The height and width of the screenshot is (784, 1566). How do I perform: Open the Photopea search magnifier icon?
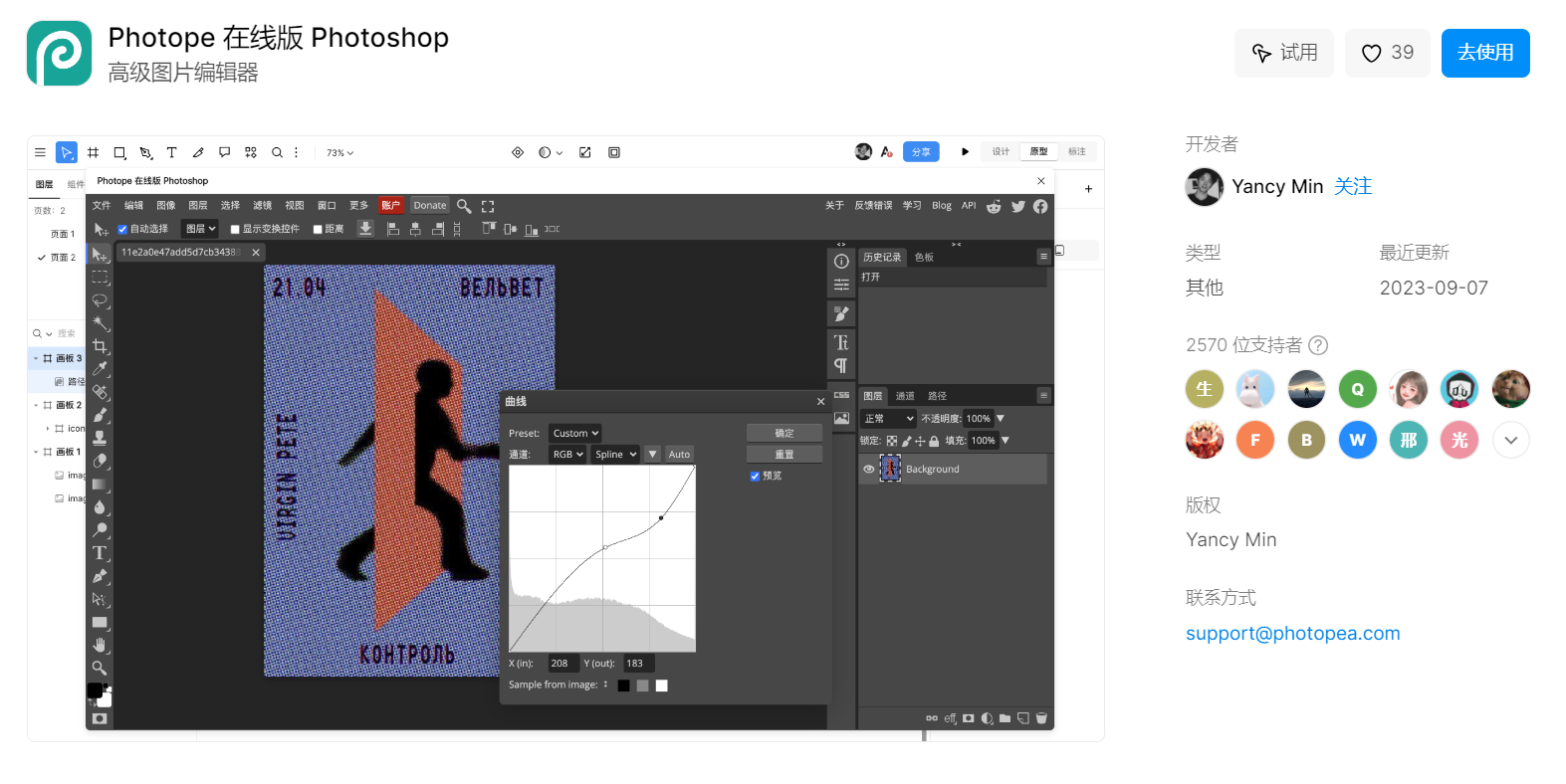[464, 206]
